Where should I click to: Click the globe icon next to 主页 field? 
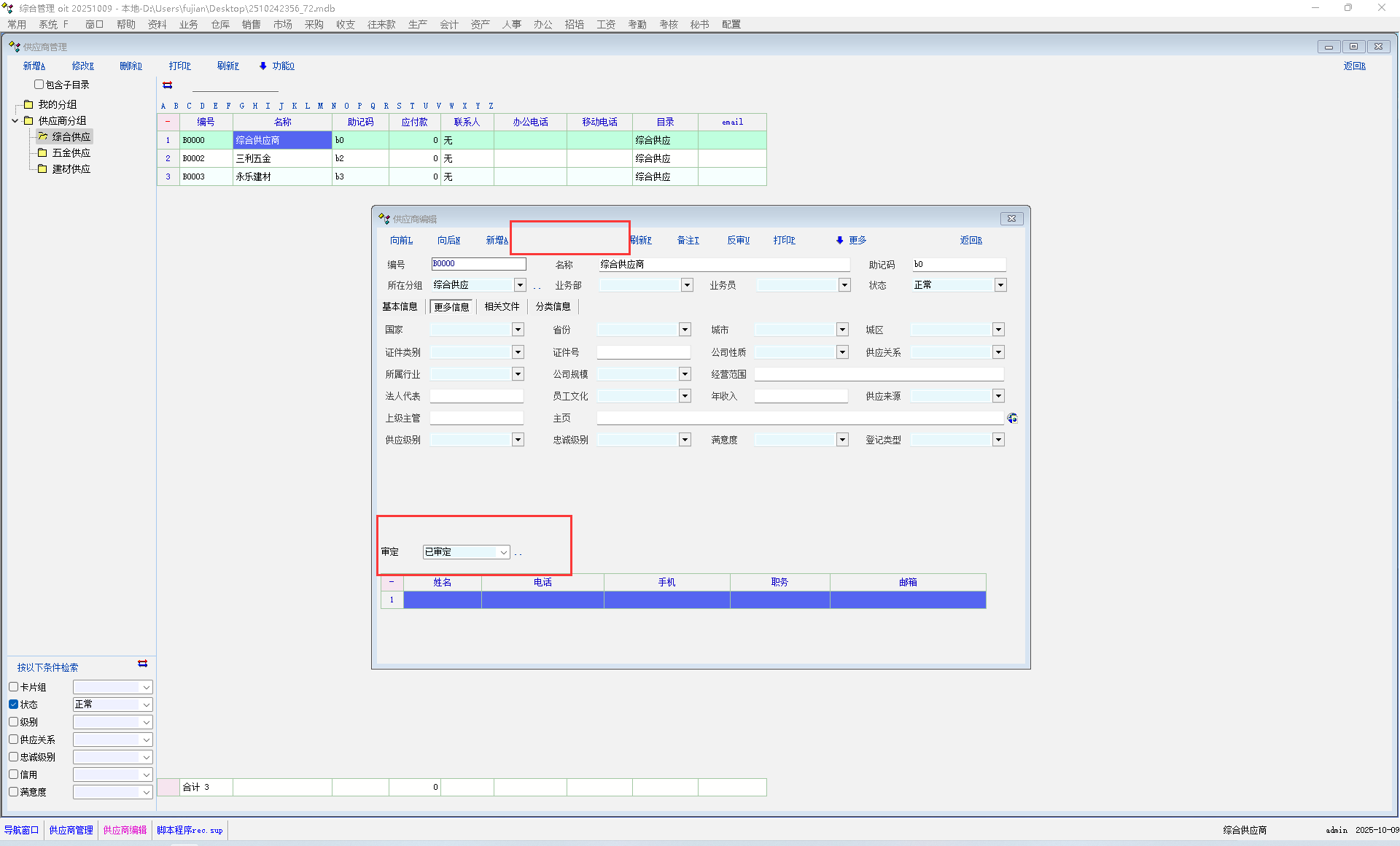pyautogui.click(x=1012, y=418)
